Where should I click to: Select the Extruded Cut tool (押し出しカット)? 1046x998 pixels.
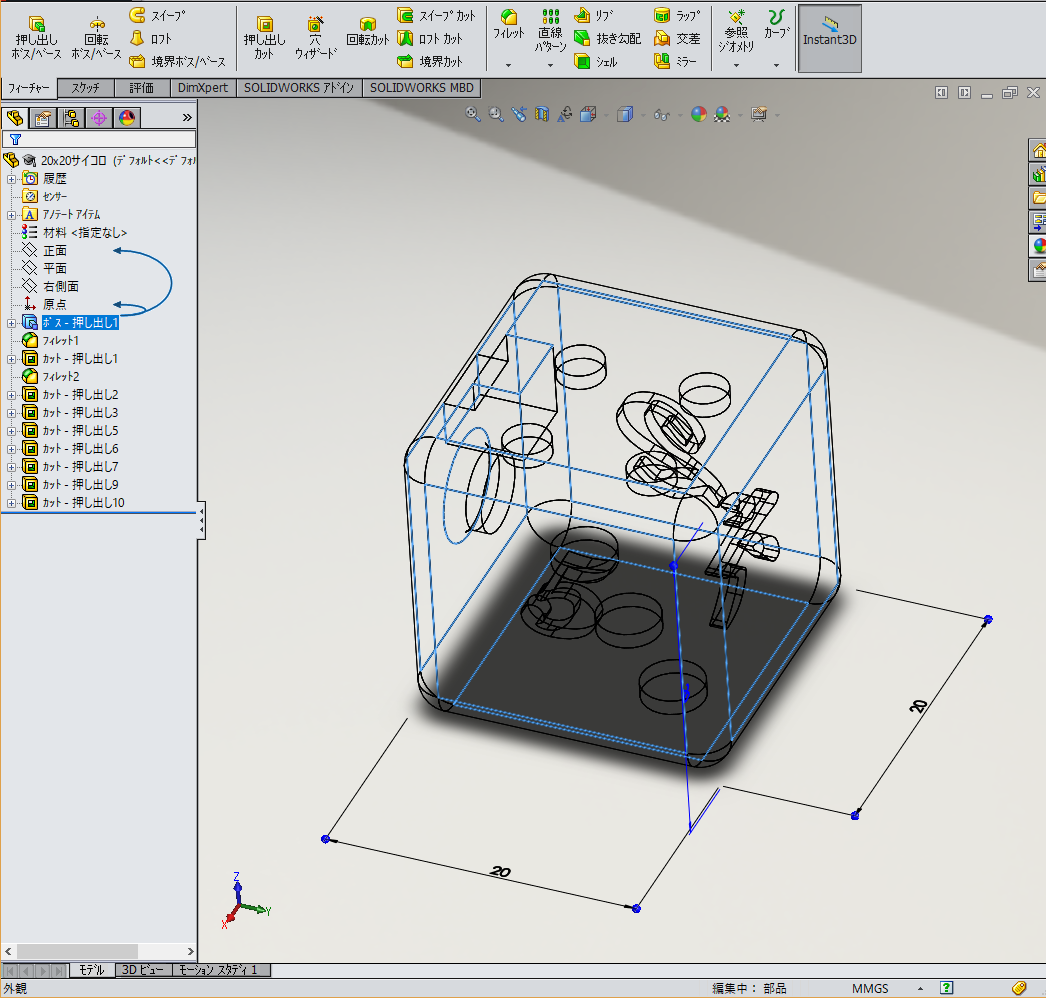[x=264, y=37]
